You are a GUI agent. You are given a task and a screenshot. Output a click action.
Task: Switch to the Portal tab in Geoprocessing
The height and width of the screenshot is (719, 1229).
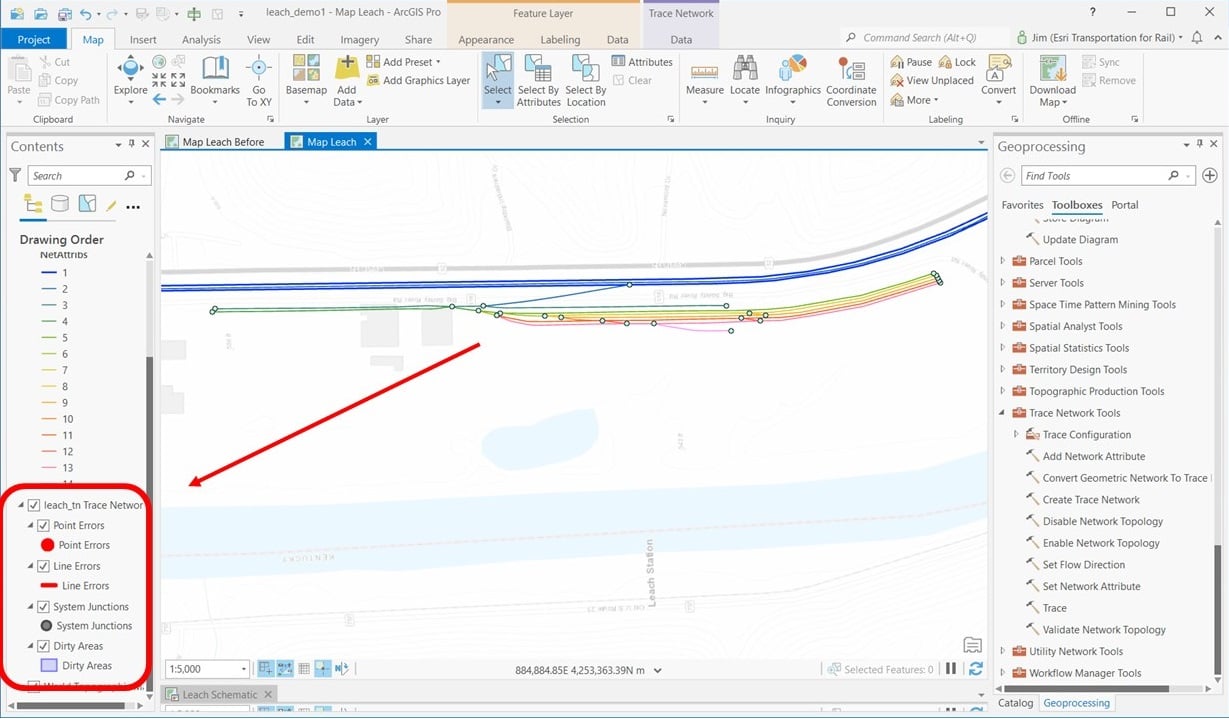(1125, 205)
